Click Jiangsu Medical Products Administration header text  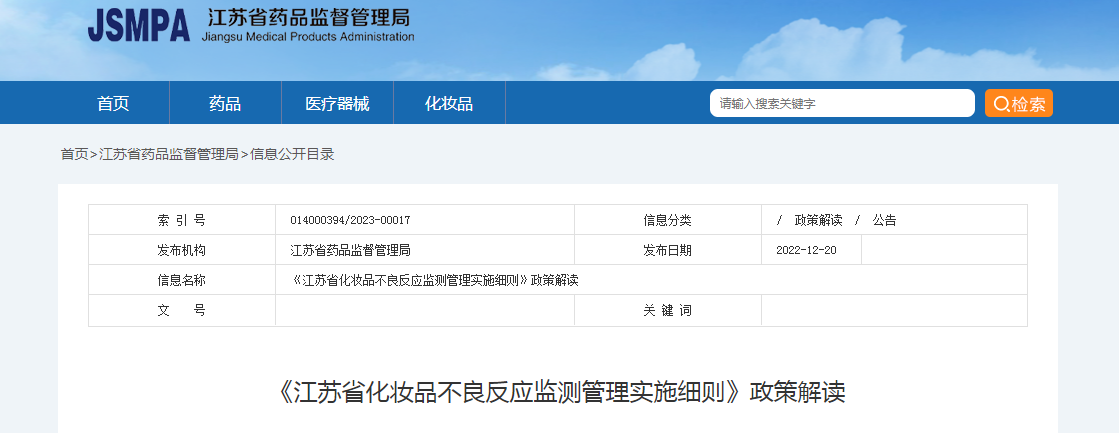308,37
